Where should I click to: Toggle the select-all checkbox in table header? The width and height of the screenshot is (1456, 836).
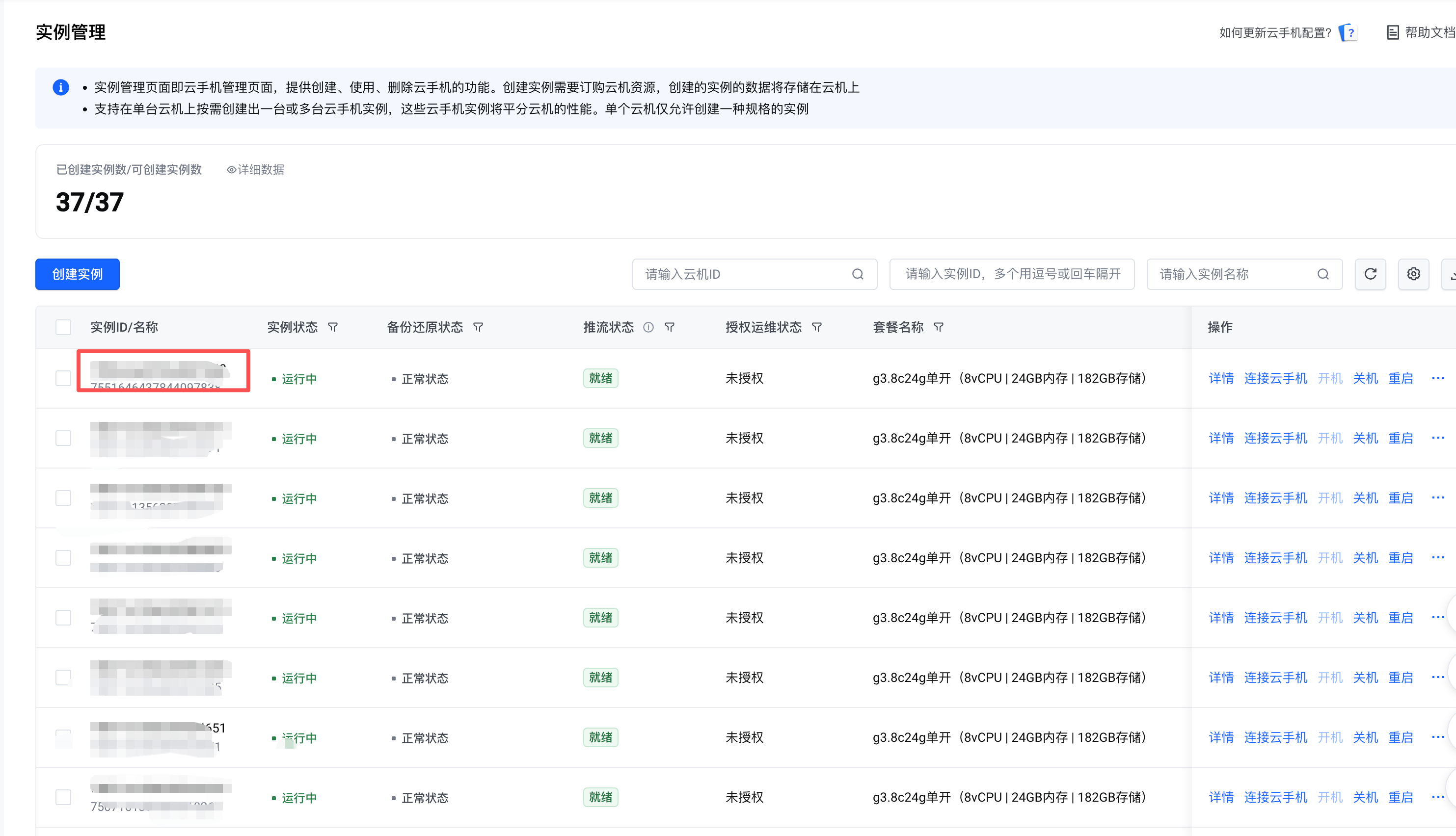63,327
